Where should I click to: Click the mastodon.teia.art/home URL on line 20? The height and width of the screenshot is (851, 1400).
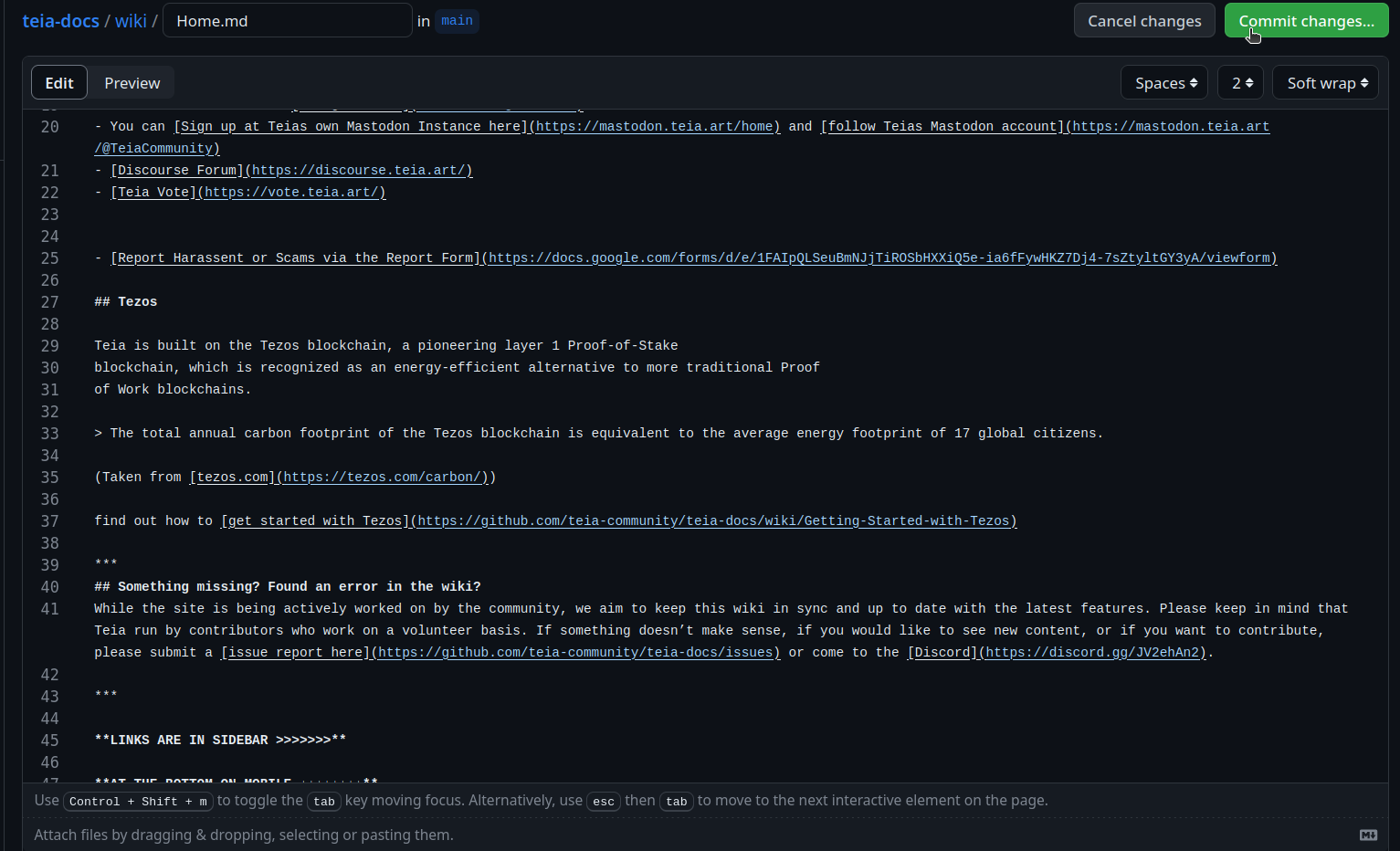point(655,127)
